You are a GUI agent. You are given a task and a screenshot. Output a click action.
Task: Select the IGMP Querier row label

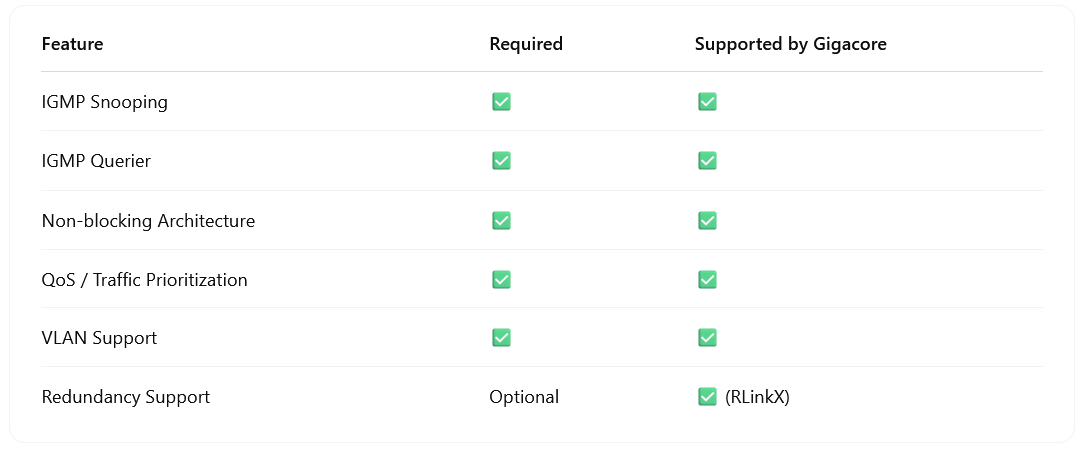point(96,161)
